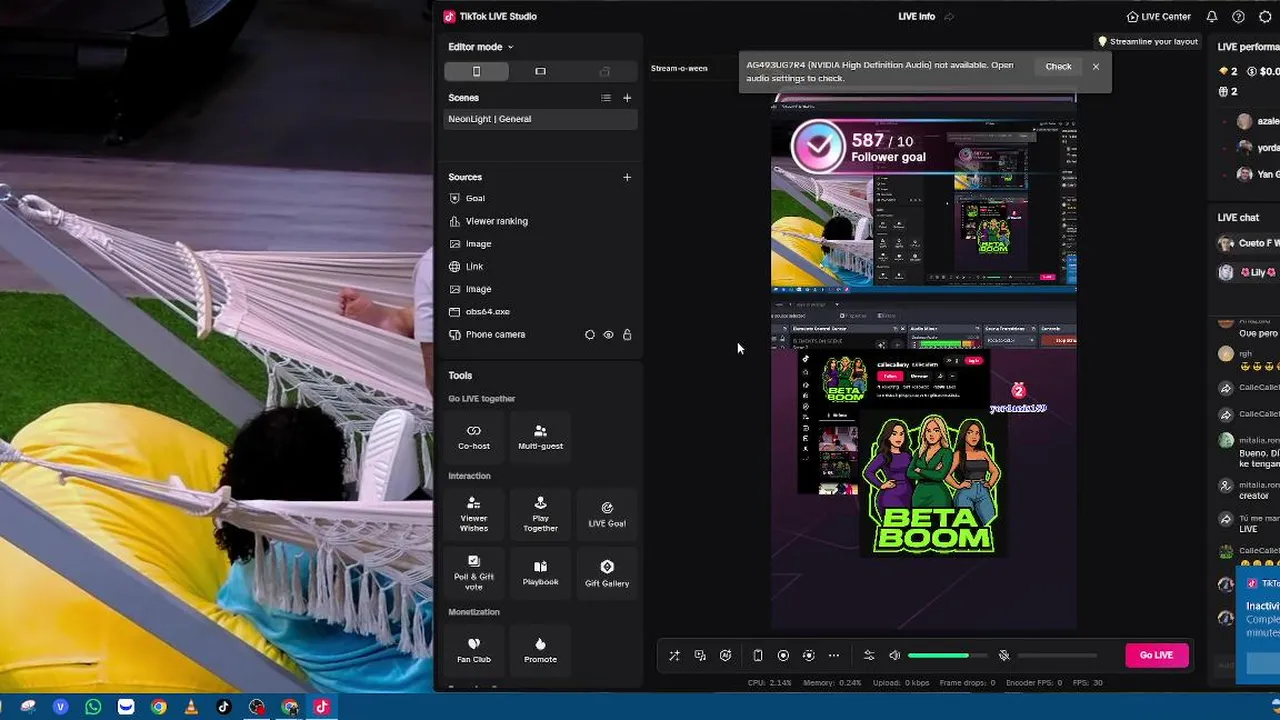Open the Fan Club monetization tool
The width and height of the screenshot is (1280, 720).
click(474, 649)
